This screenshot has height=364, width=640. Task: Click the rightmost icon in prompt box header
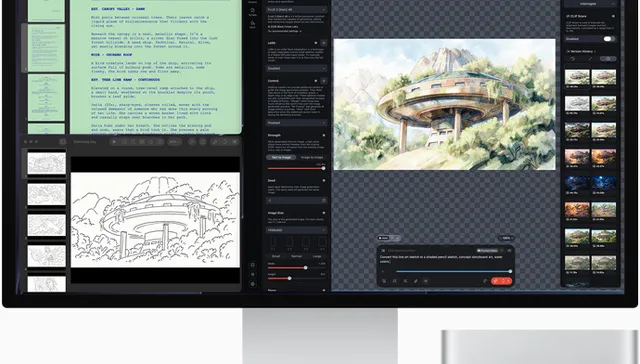click(509, 251)
